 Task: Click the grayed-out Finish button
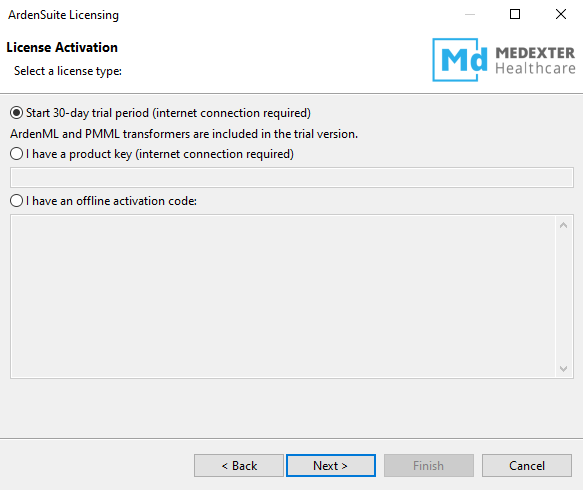(x=429, y=465)
